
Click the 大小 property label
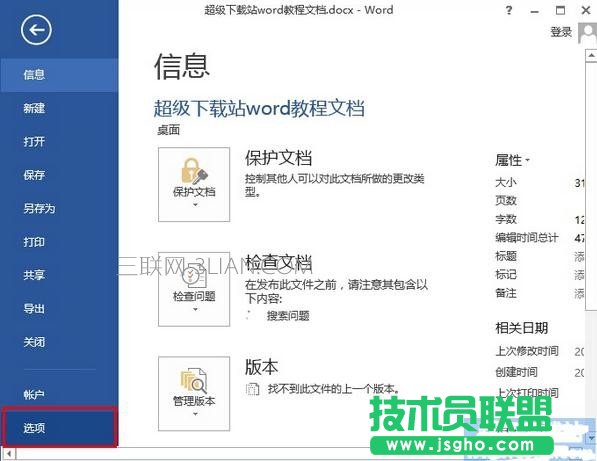pyautogui.click(x=506, y=182)
